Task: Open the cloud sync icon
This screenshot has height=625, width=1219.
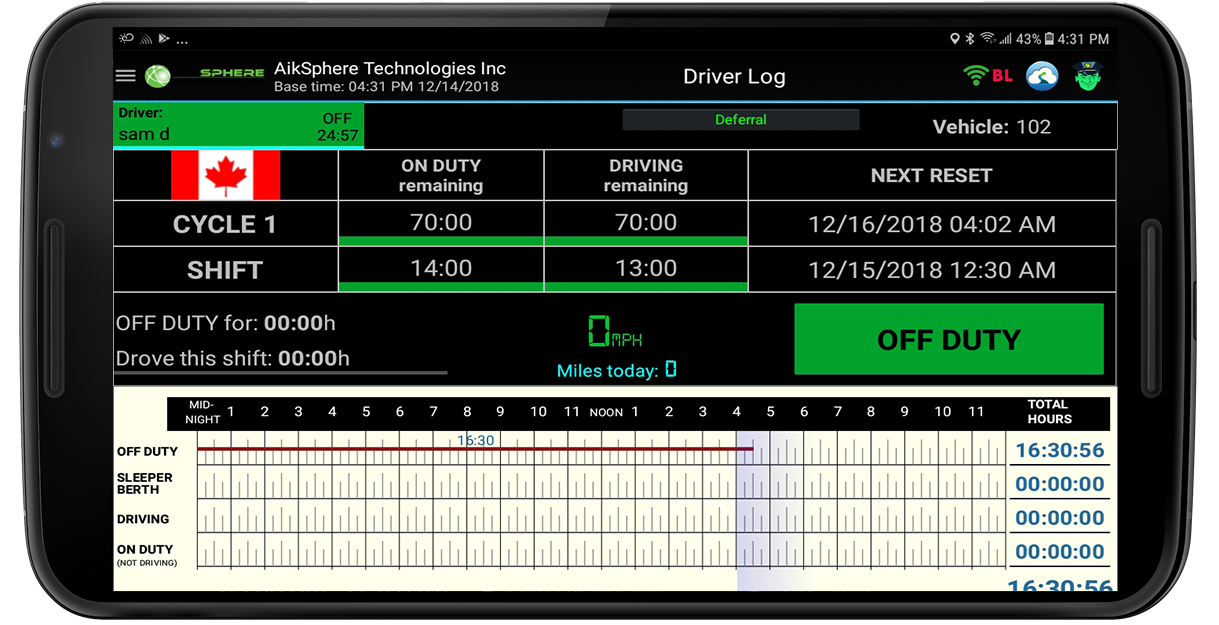Action: point(1042,76)
